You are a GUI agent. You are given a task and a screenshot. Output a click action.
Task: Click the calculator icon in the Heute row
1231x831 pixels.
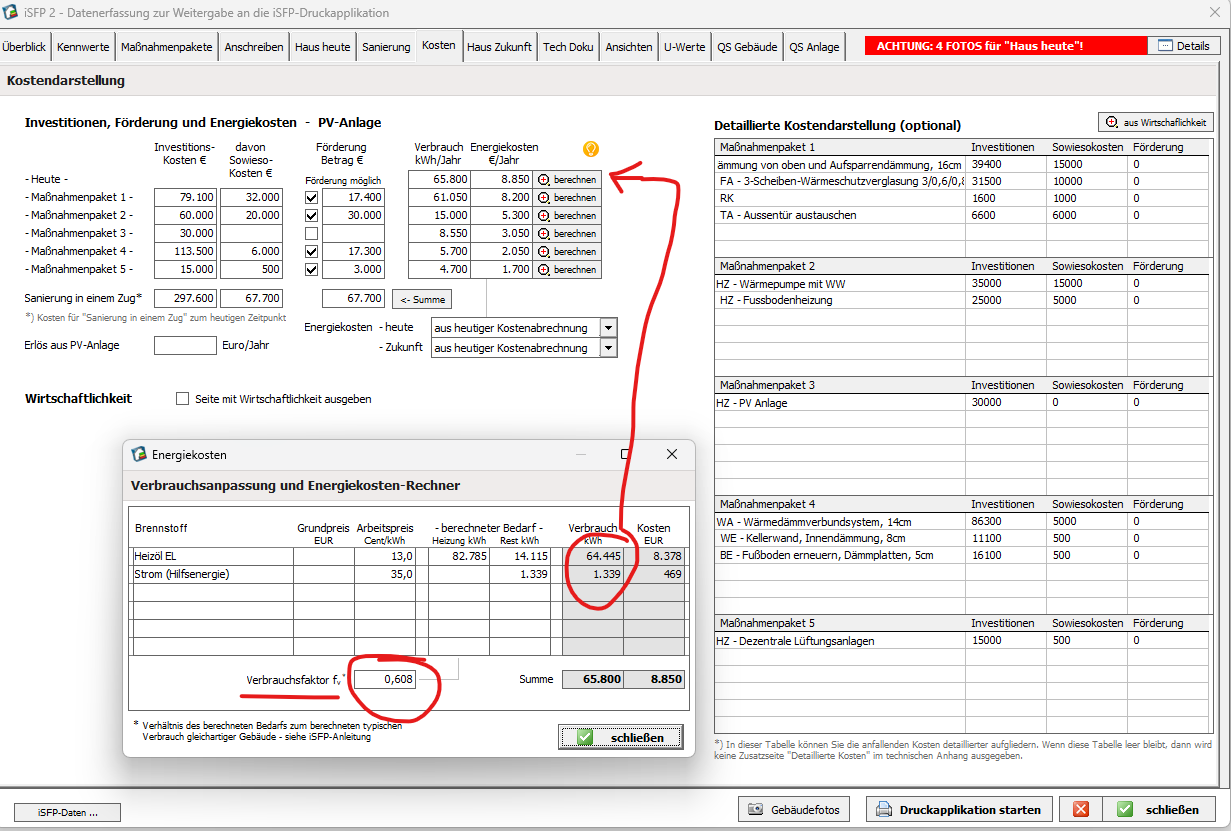tap(544, 180)
